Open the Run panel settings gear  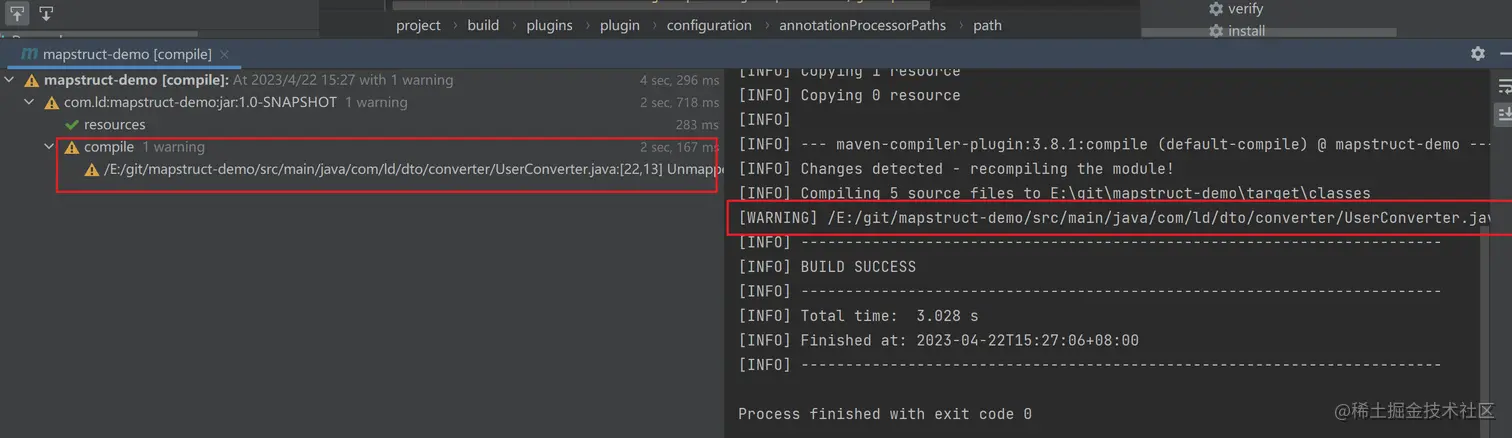[1477, 54]
